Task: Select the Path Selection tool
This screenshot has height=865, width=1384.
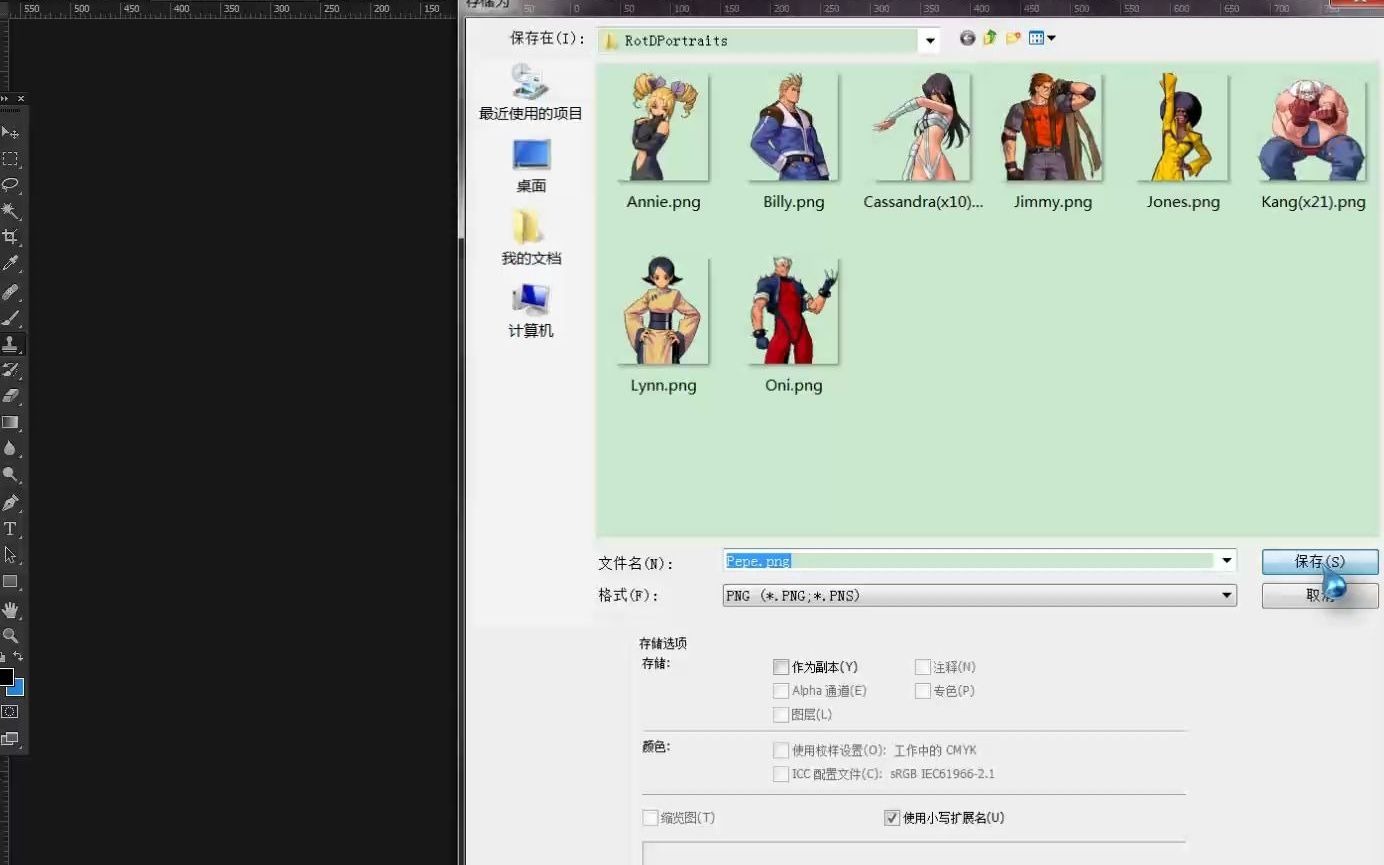Action: pyautogui.click(x=11, y=555)
